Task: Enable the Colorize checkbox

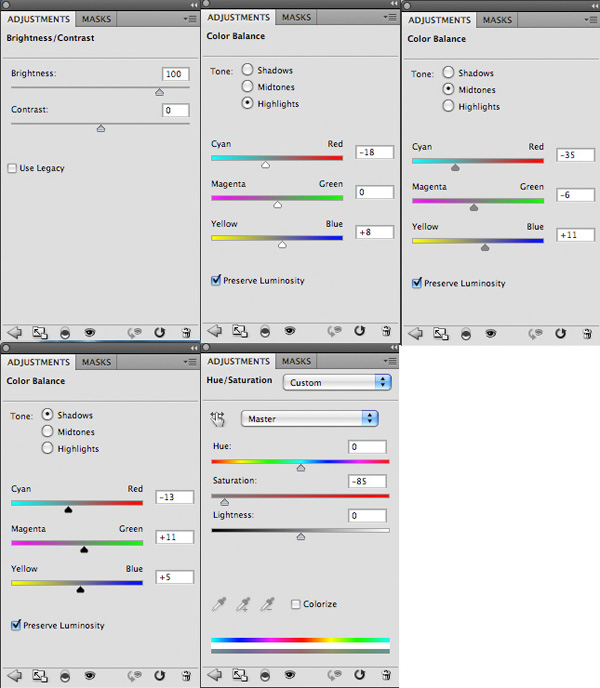Action: click(296, 604)
